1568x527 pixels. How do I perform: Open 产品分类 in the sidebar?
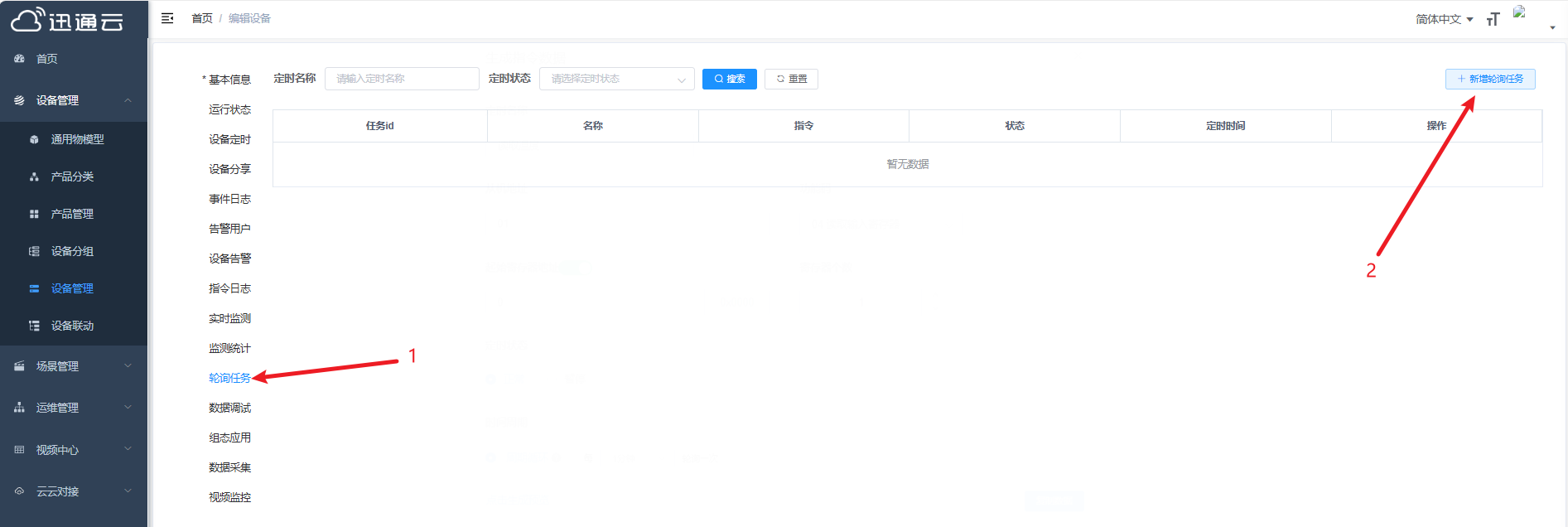point(72,176)
